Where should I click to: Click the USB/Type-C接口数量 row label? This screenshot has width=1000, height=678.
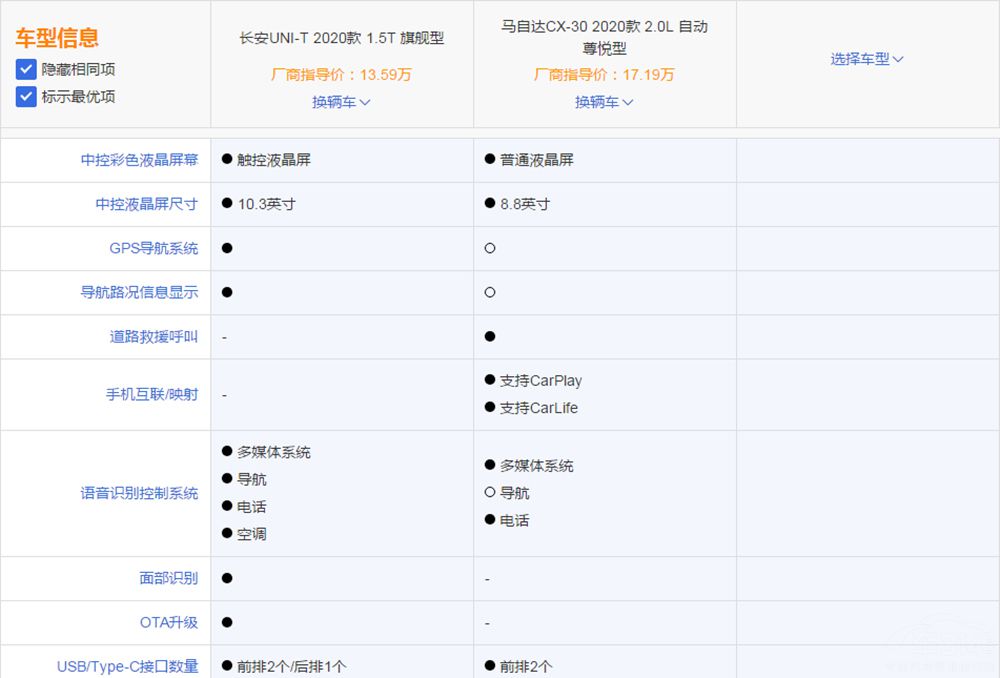(x=127, y=666)
